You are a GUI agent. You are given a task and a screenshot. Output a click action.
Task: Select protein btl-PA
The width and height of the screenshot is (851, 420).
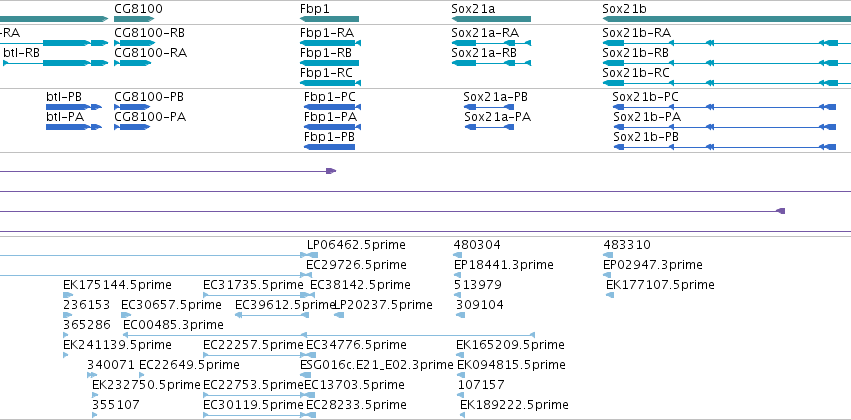(64, 117)
